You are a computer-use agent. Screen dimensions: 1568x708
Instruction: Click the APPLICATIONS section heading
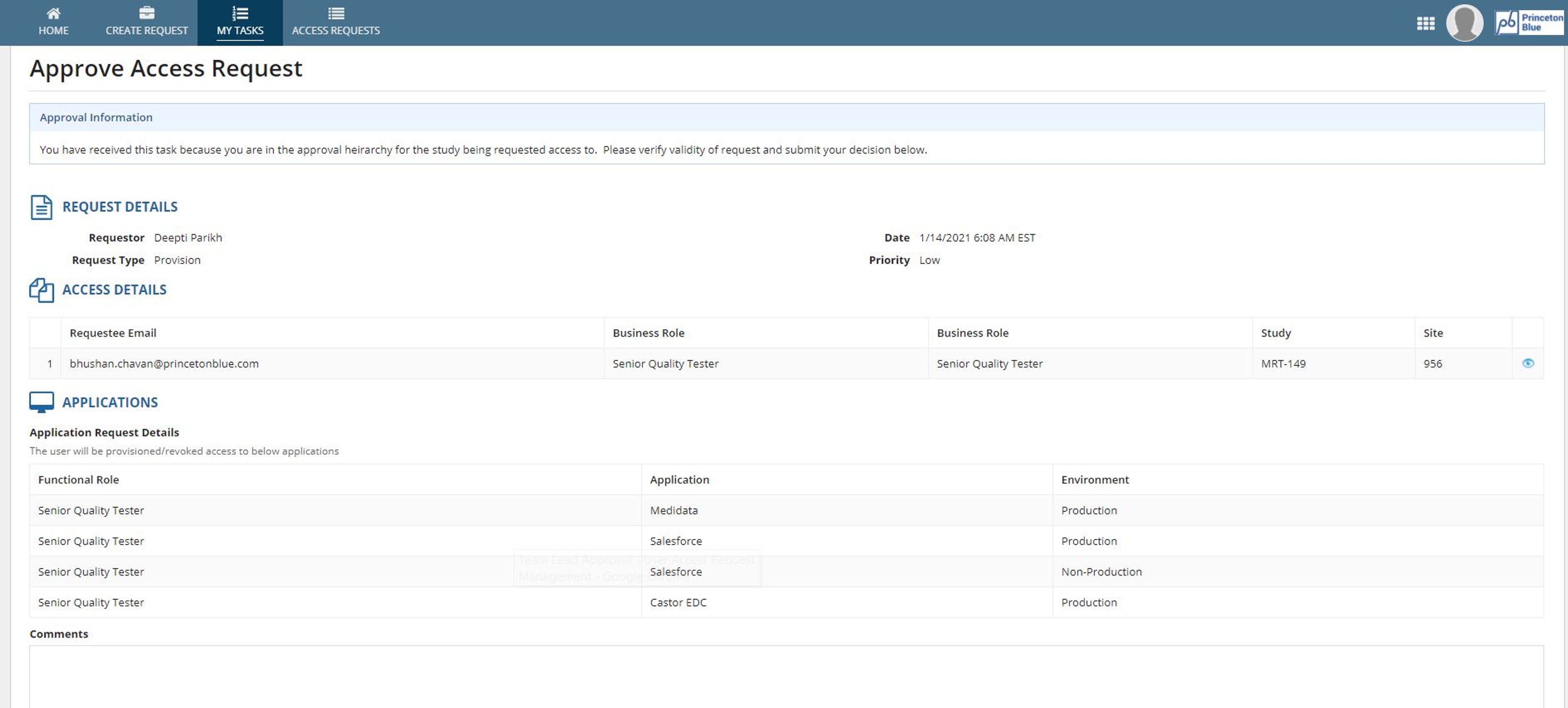pyautogui.click(x=110, y=403)
